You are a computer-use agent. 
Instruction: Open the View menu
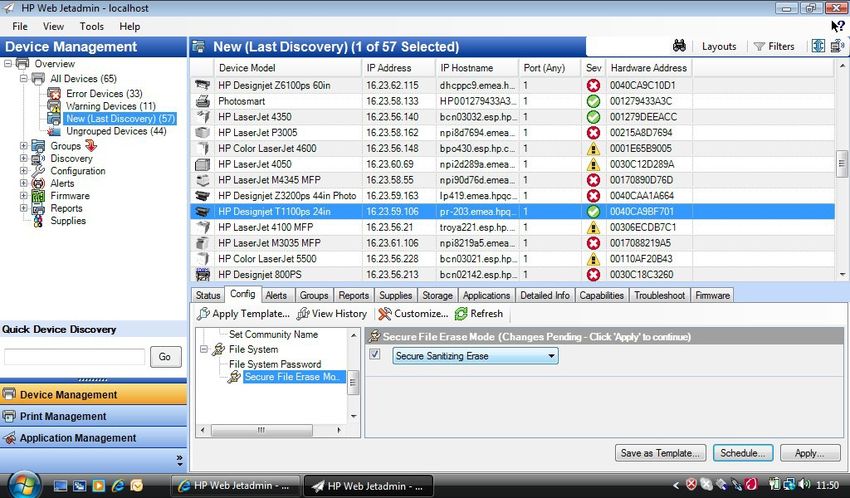53,26
